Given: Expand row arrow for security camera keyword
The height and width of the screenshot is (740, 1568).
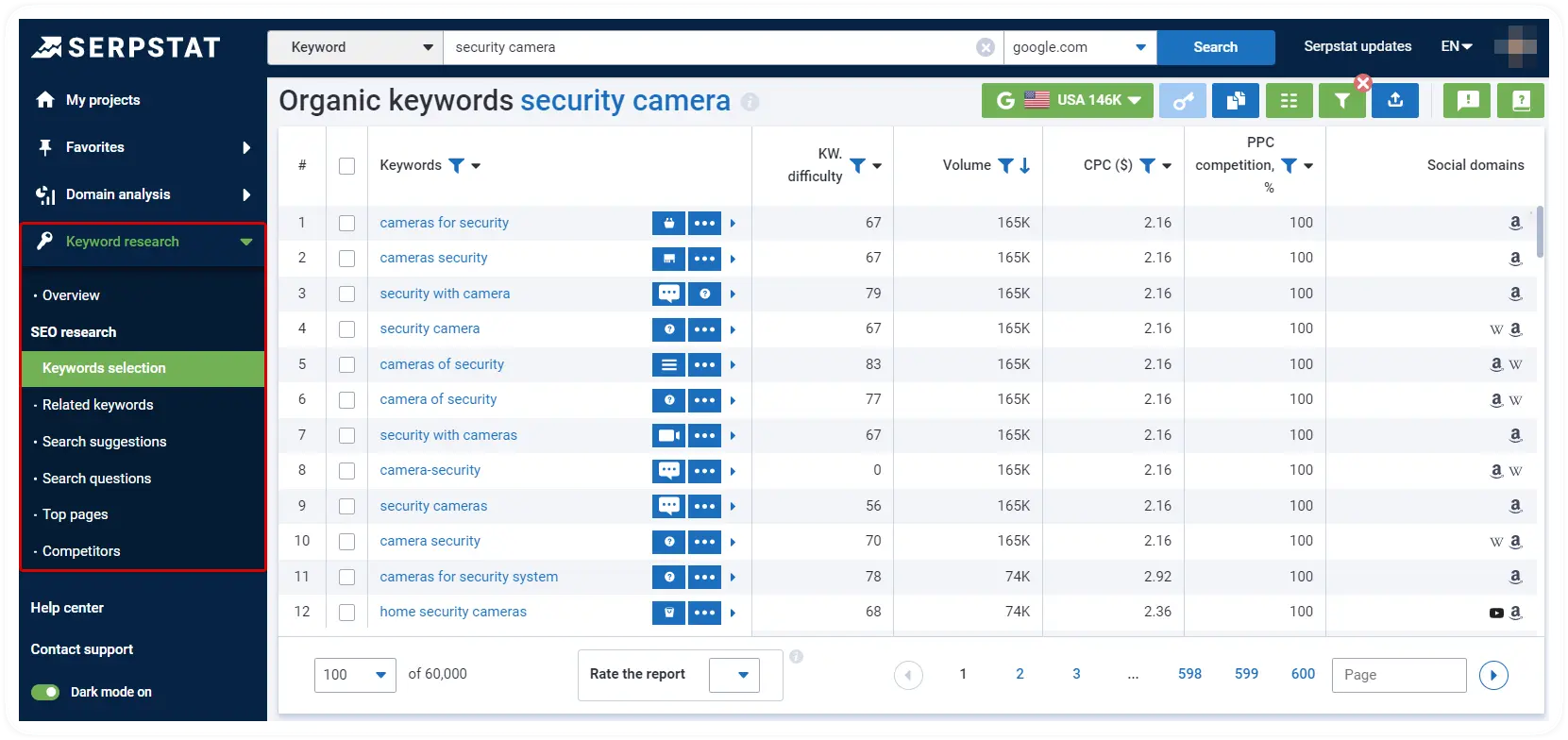Looking at the screenshot, I should 733,329.
